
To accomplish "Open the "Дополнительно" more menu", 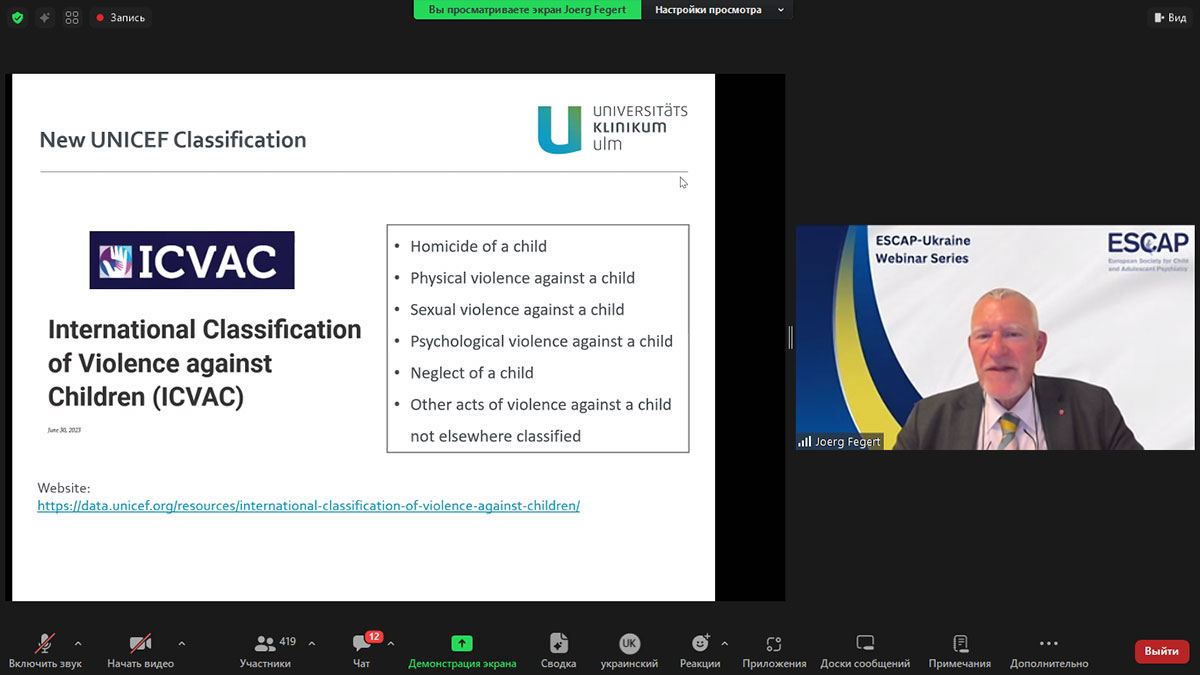I will pyautogui.click(x=1048, y=651).
